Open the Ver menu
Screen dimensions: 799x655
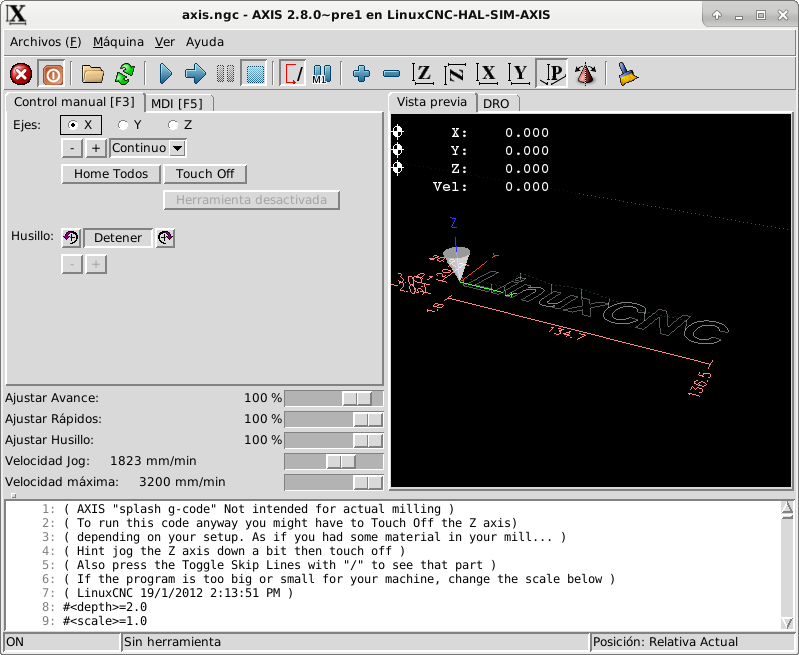tap(165, 42)
